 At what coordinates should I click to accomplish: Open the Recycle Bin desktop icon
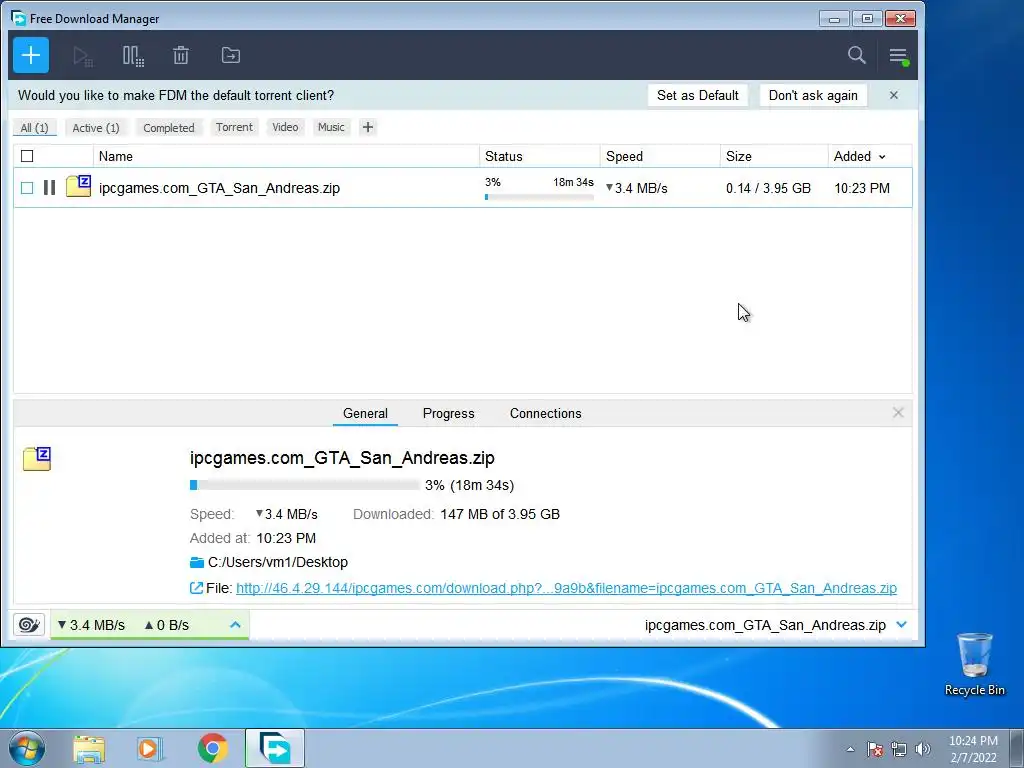pyautogui.click(x=974, y=664)
